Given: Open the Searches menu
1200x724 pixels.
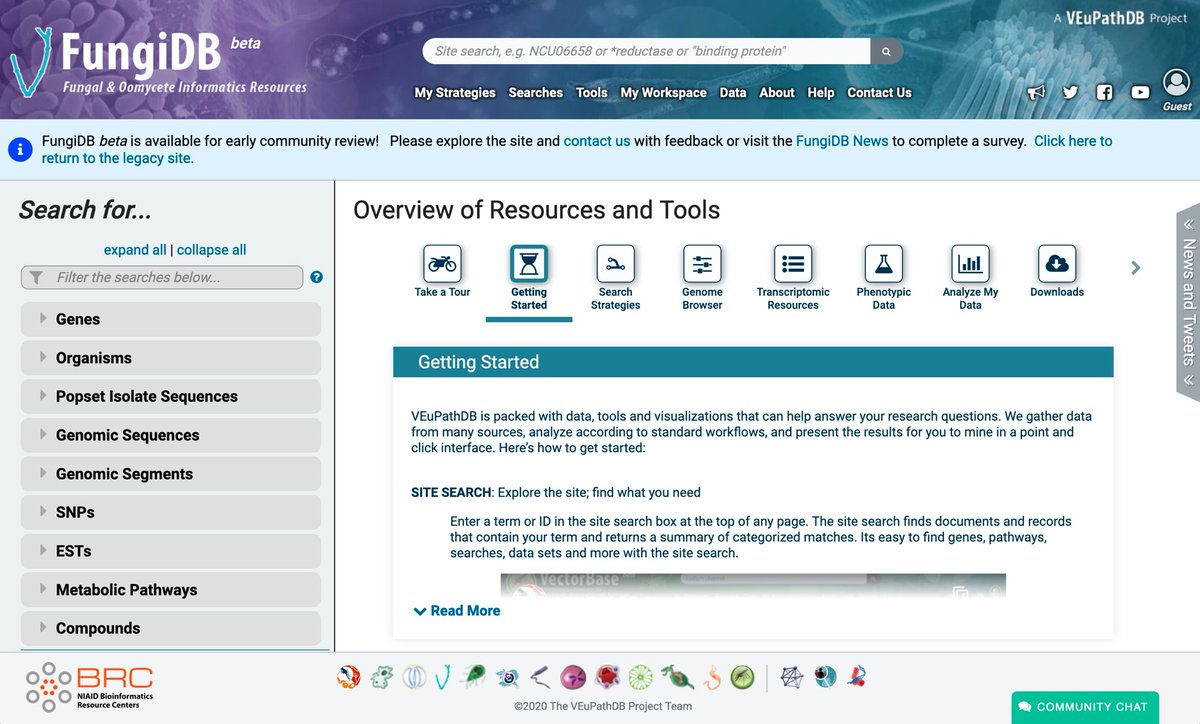Looking at the screenshot, I should [536, 92].
